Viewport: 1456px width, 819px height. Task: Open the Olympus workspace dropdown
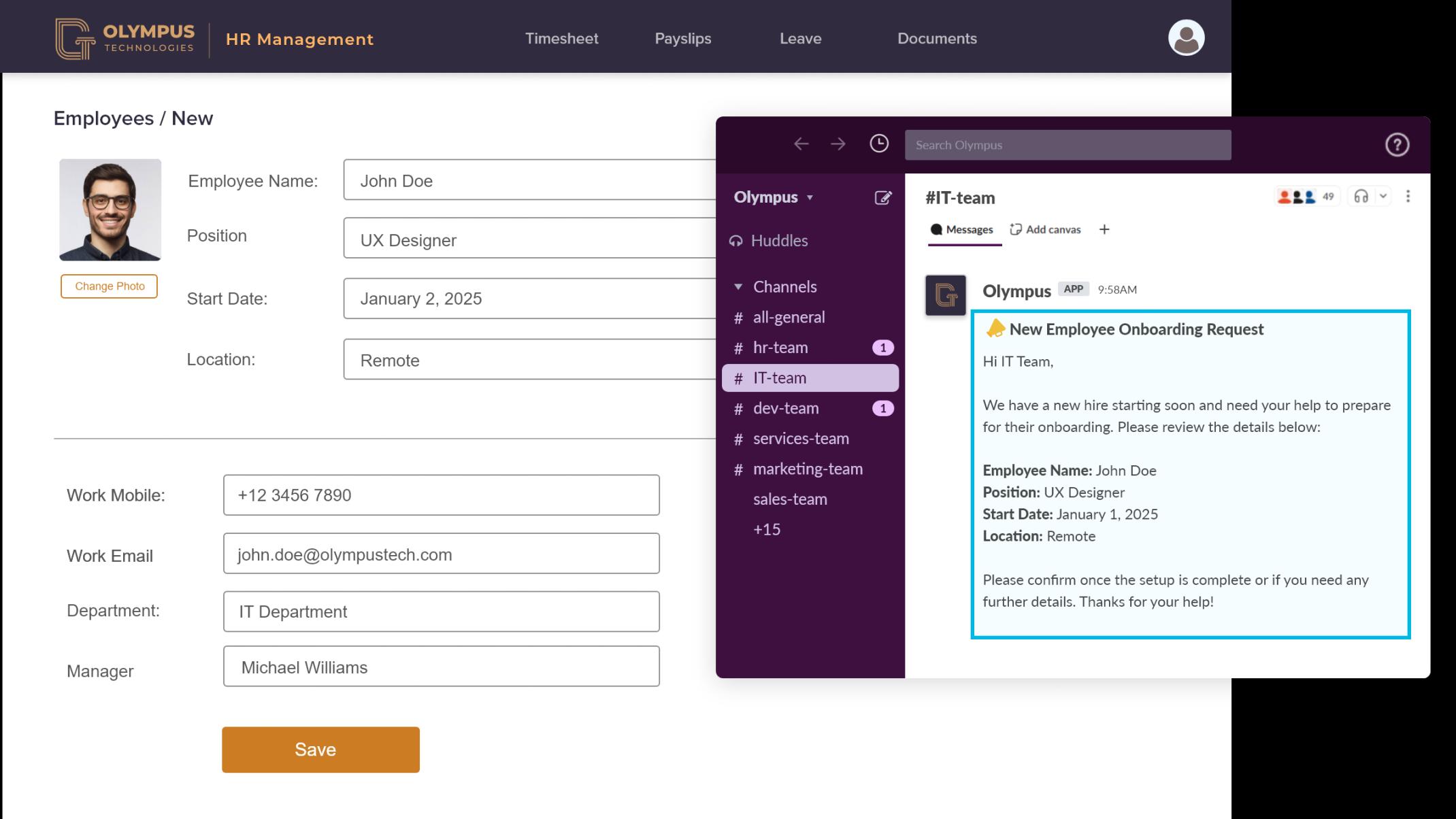[x=773, y=197]
